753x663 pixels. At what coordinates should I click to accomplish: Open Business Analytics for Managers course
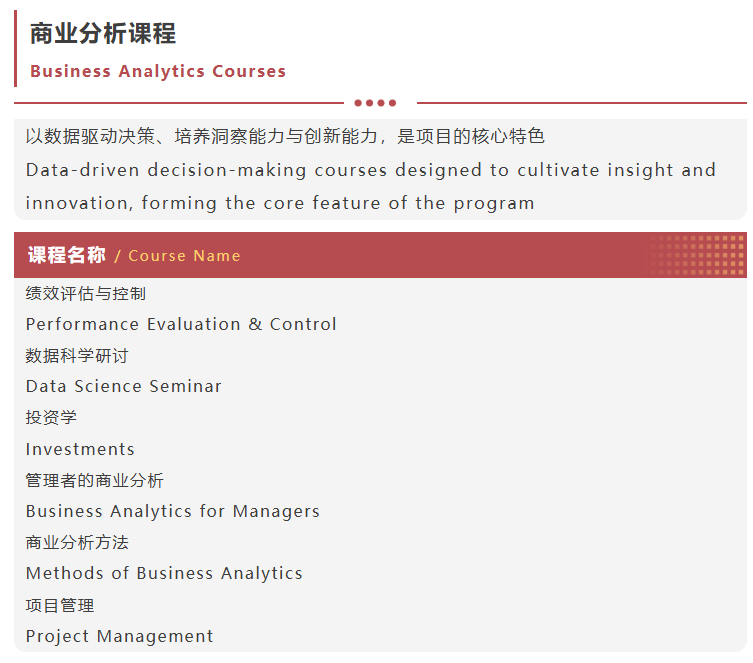(x=173, y=511)
